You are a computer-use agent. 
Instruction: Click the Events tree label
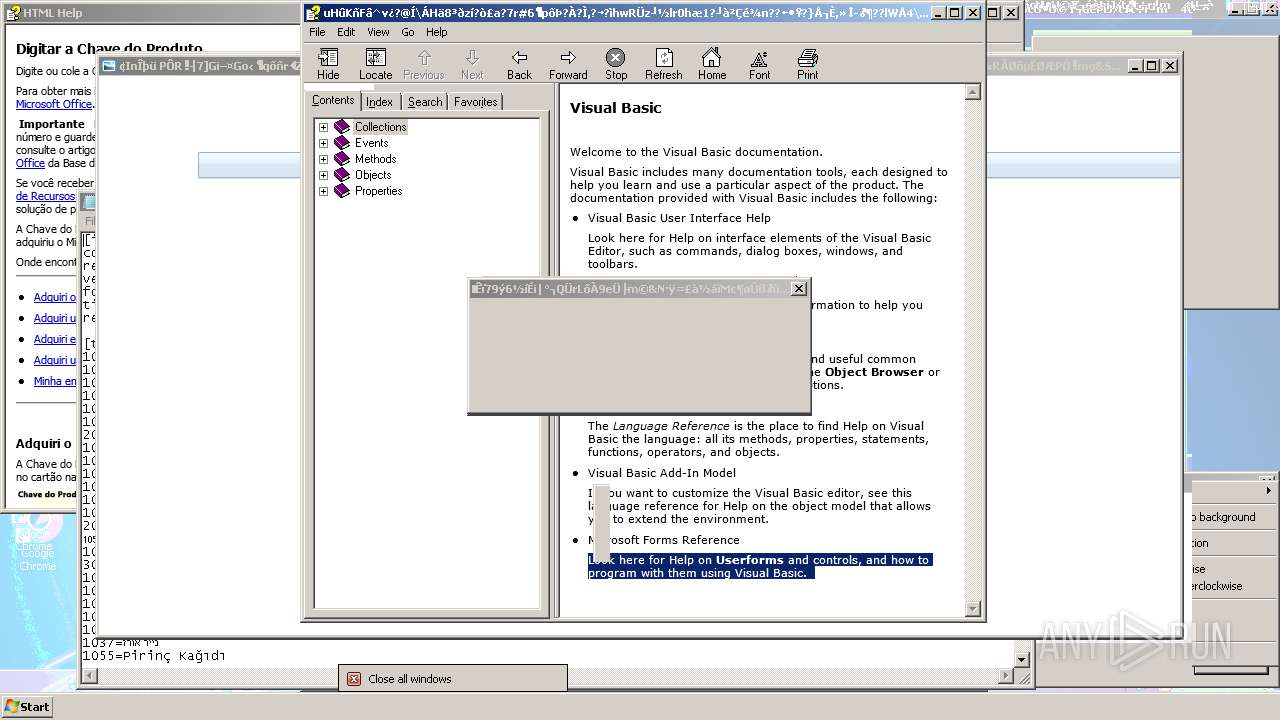click(371, 143)
